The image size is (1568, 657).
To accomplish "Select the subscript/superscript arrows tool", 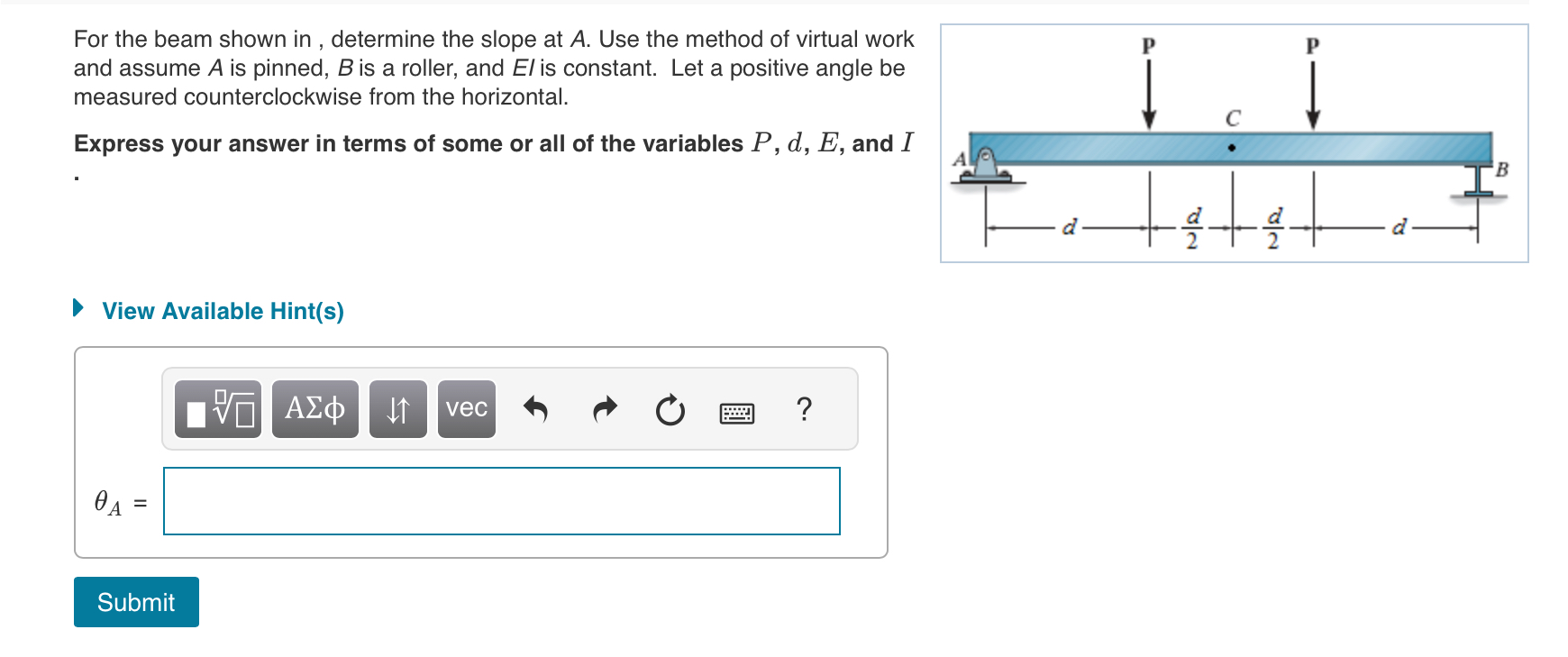I will pos(399,410).
